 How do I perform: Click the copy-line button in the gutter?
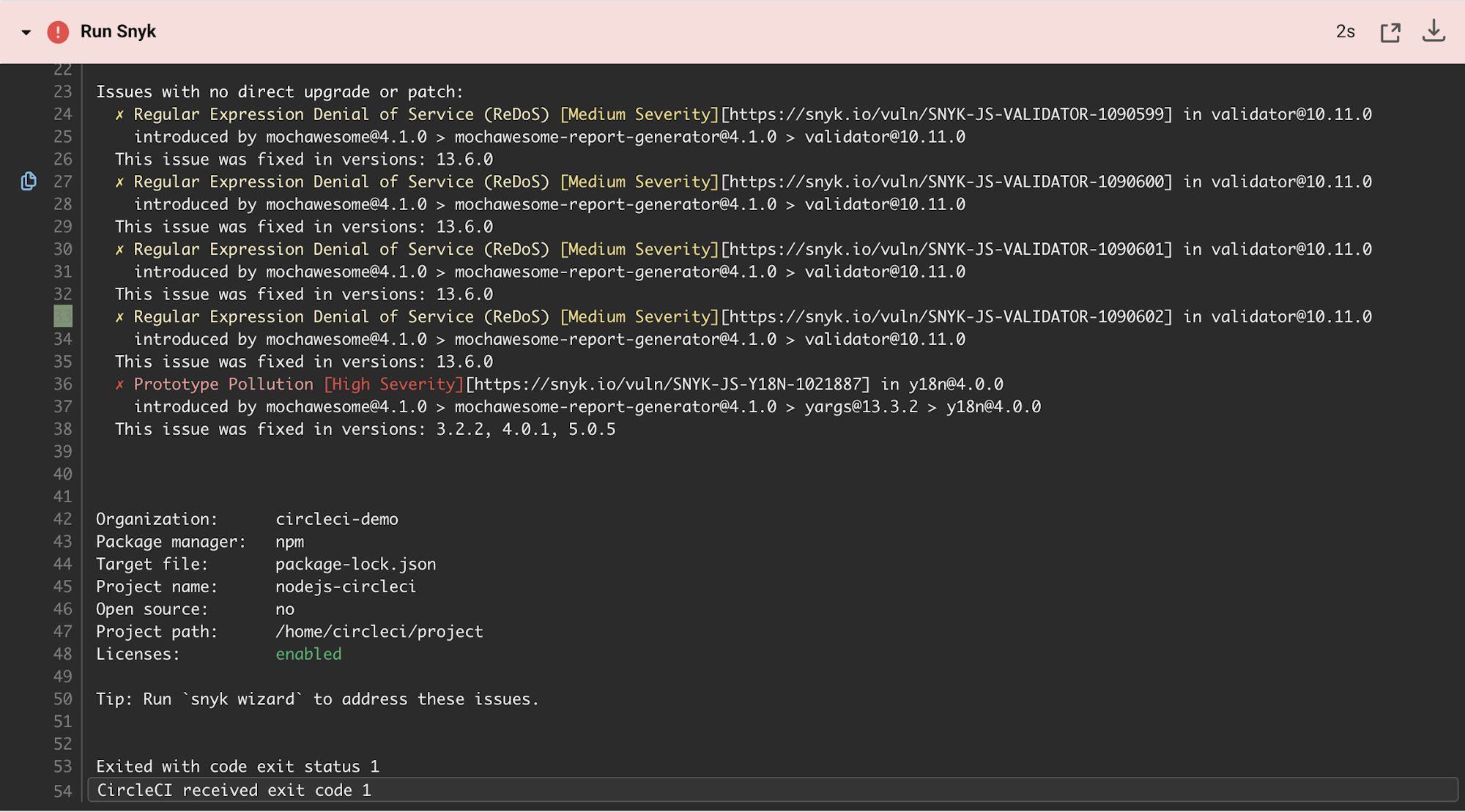click(x=28, y=181)
